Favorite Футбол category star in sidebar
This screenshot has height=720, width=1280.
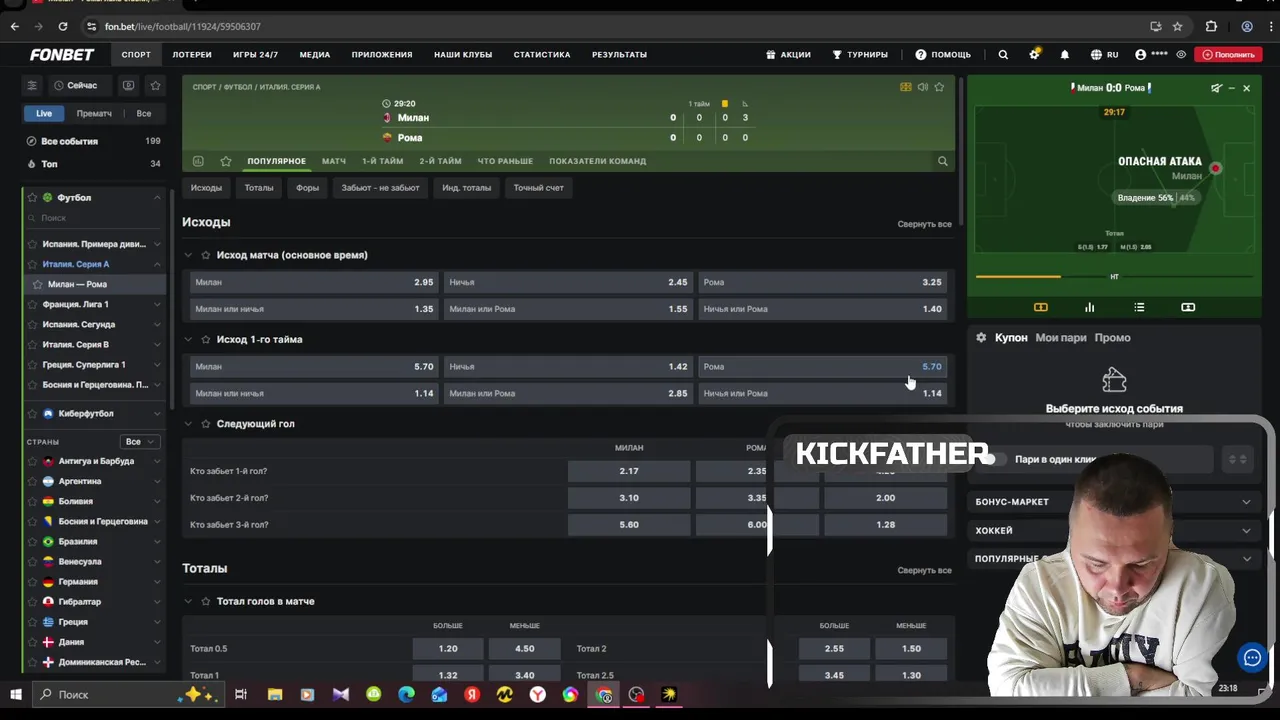click(x=32, y=198)
